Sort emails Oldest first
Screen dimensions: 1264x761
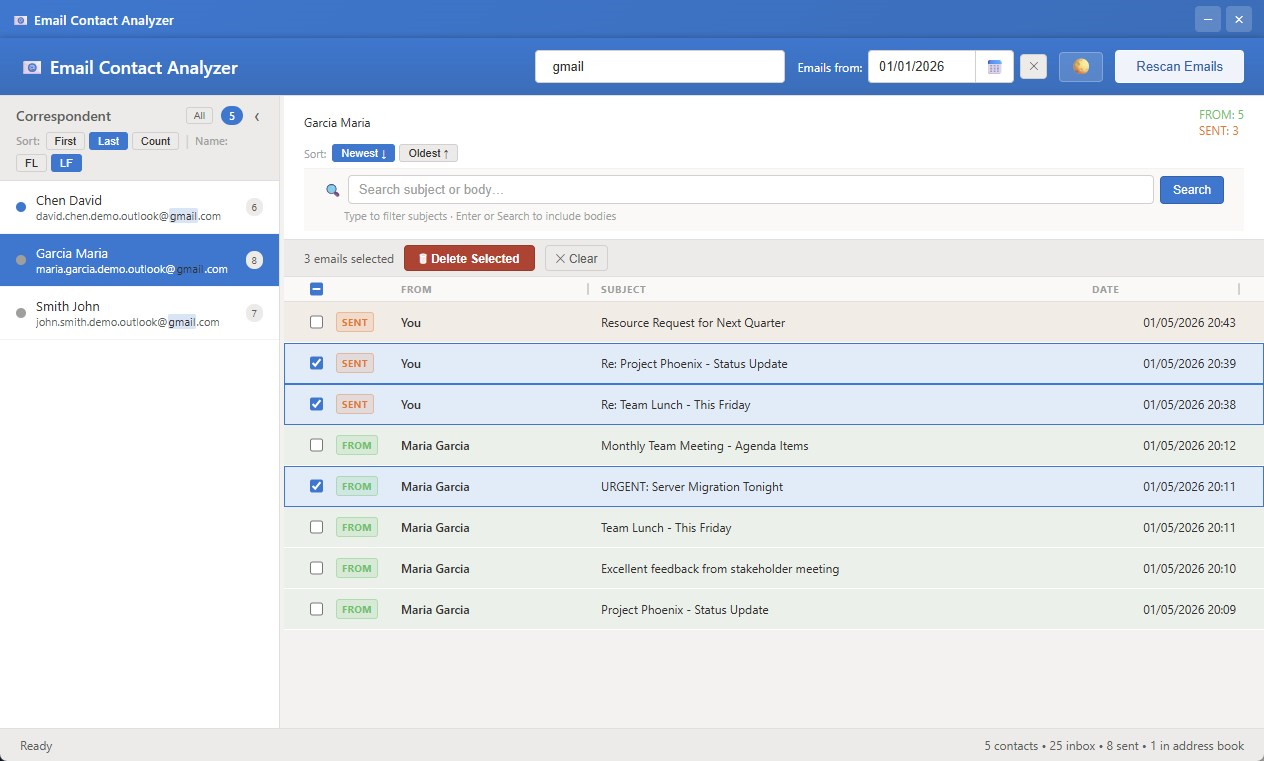[428, 153]
